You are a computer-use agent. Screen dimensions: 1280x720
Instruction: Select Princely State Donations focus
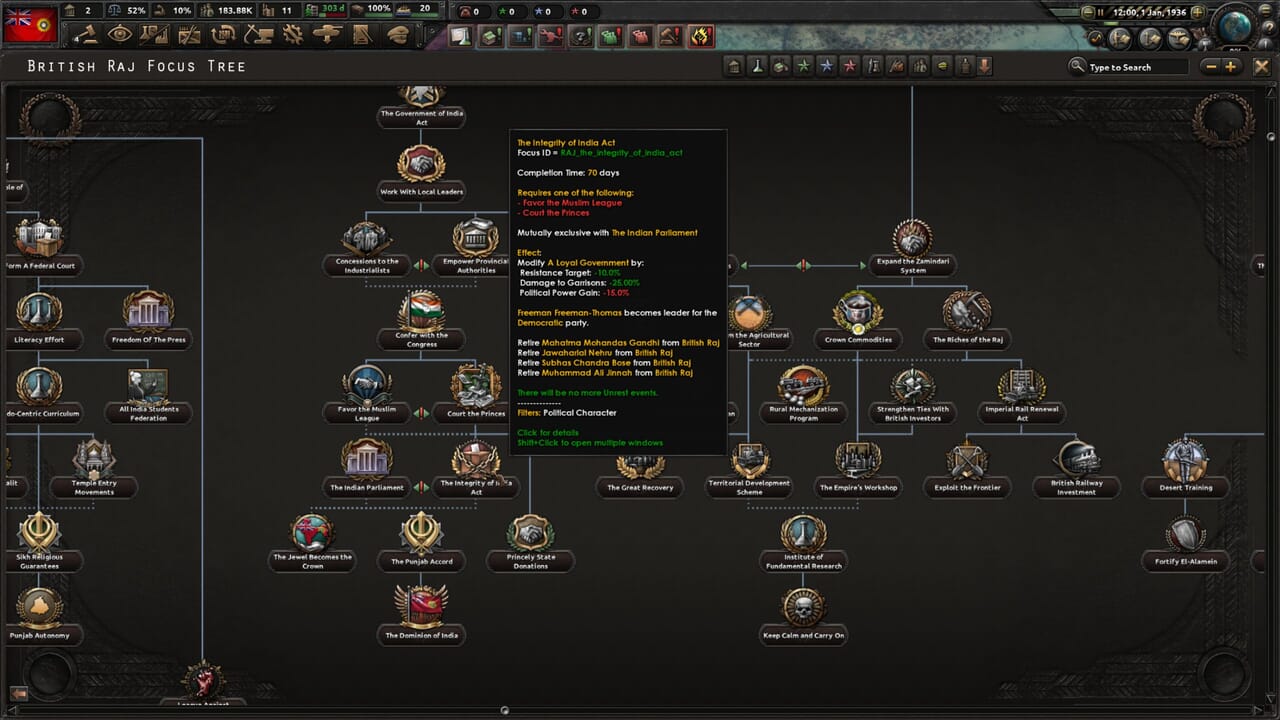tap(530, 542)
